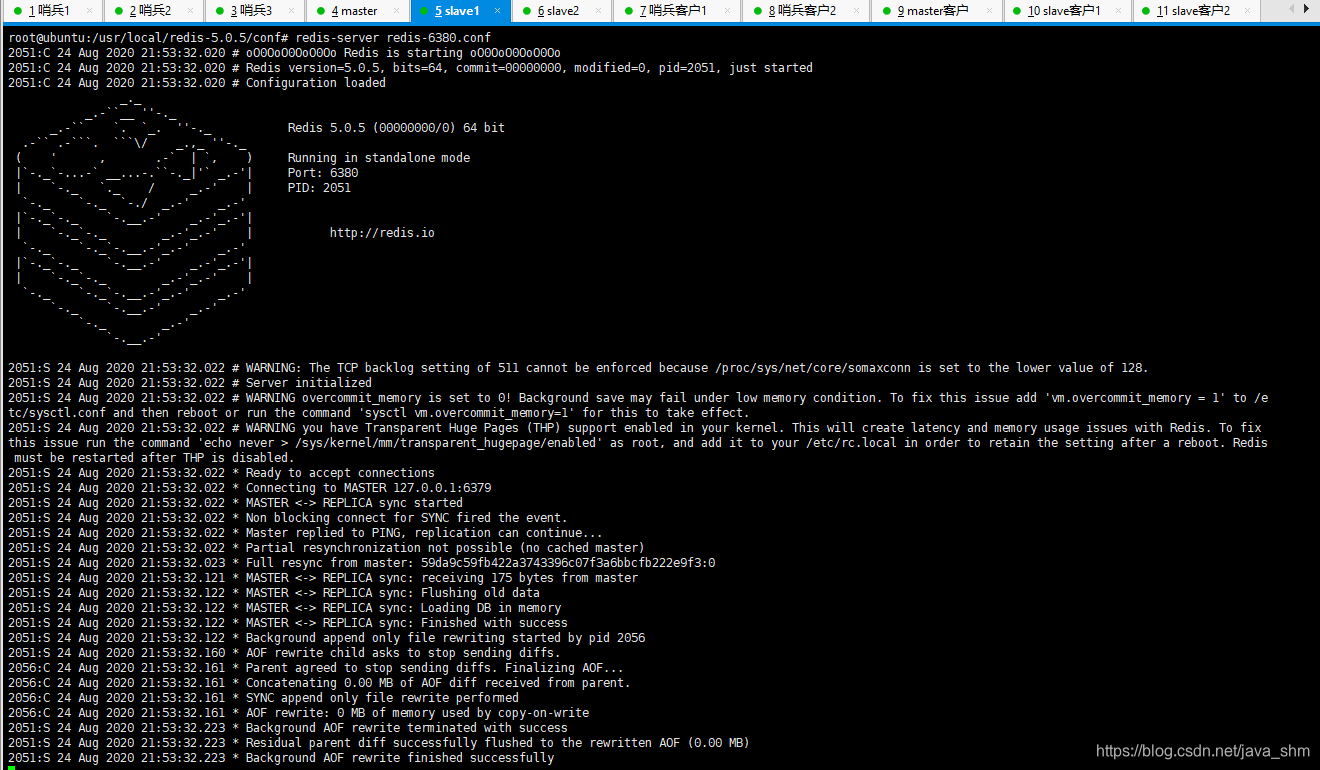Click 'Residual parent diff successfully flushed' line

click(x=379, y=743)
